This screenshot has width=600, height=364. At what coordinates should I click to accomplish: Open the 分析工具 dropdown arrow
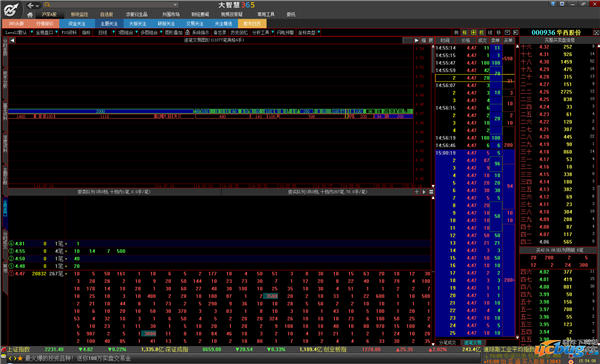[272, 32]
